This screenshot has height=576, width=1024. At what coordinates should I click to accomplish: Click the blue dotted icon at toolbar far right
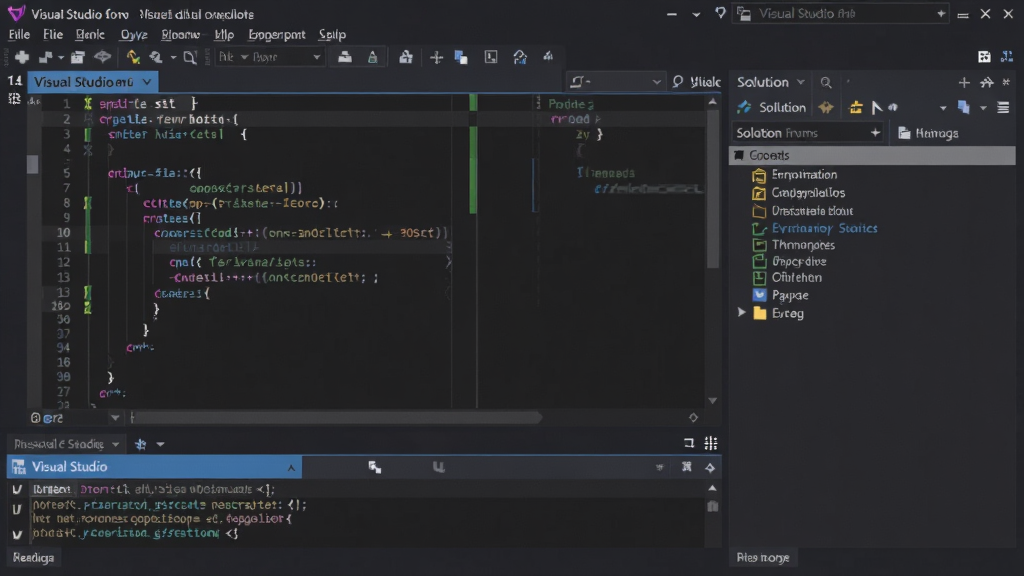(x=1007, y=57)
